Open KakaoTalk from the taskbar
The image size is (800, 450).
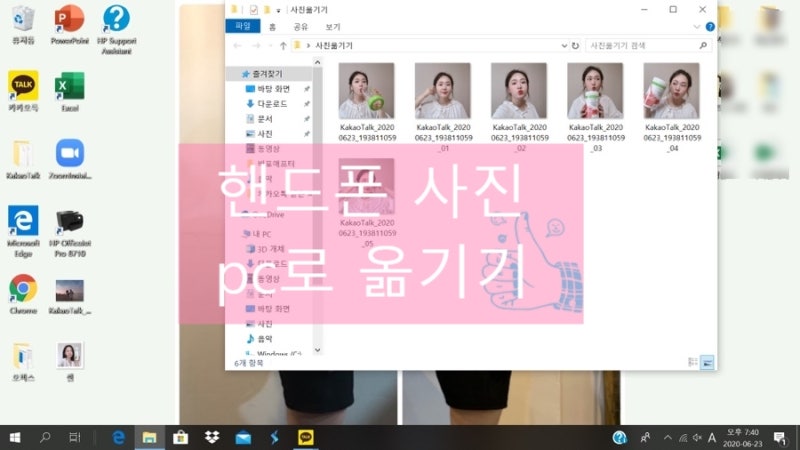(306, 437)
